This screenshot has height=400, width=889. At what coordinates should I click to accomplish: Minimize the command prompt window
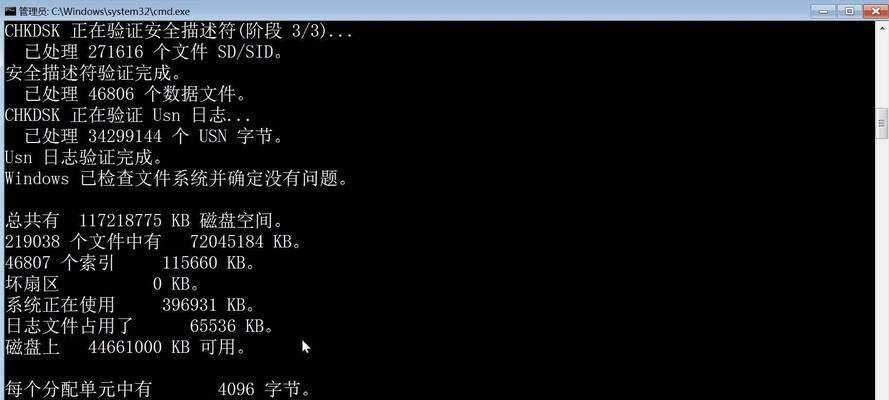click(823, 11)
